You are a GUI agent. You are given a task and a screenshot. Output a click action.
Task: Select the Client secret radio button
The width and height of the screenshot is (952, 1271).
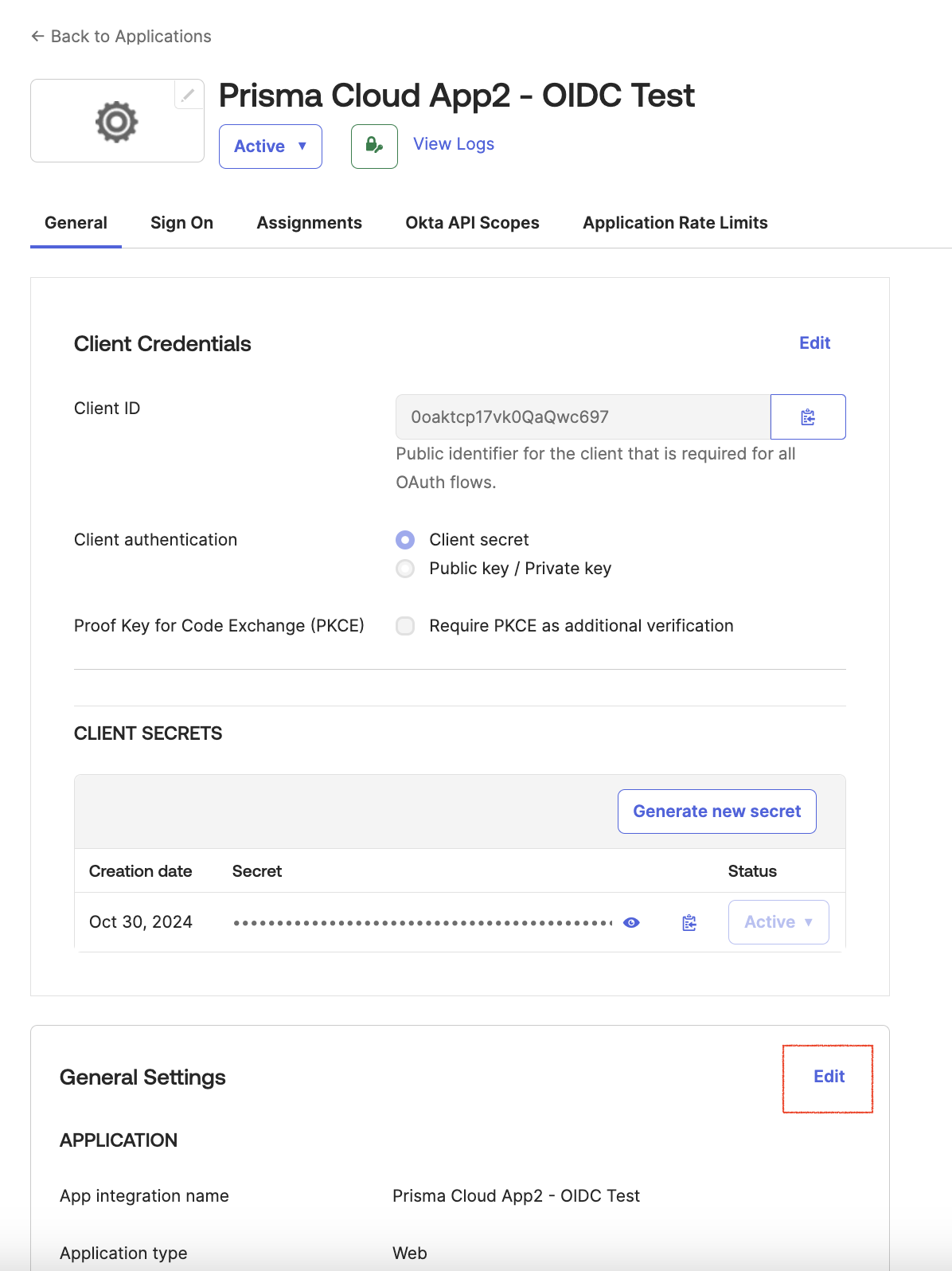pyautogui.click(x=405, y=540)
